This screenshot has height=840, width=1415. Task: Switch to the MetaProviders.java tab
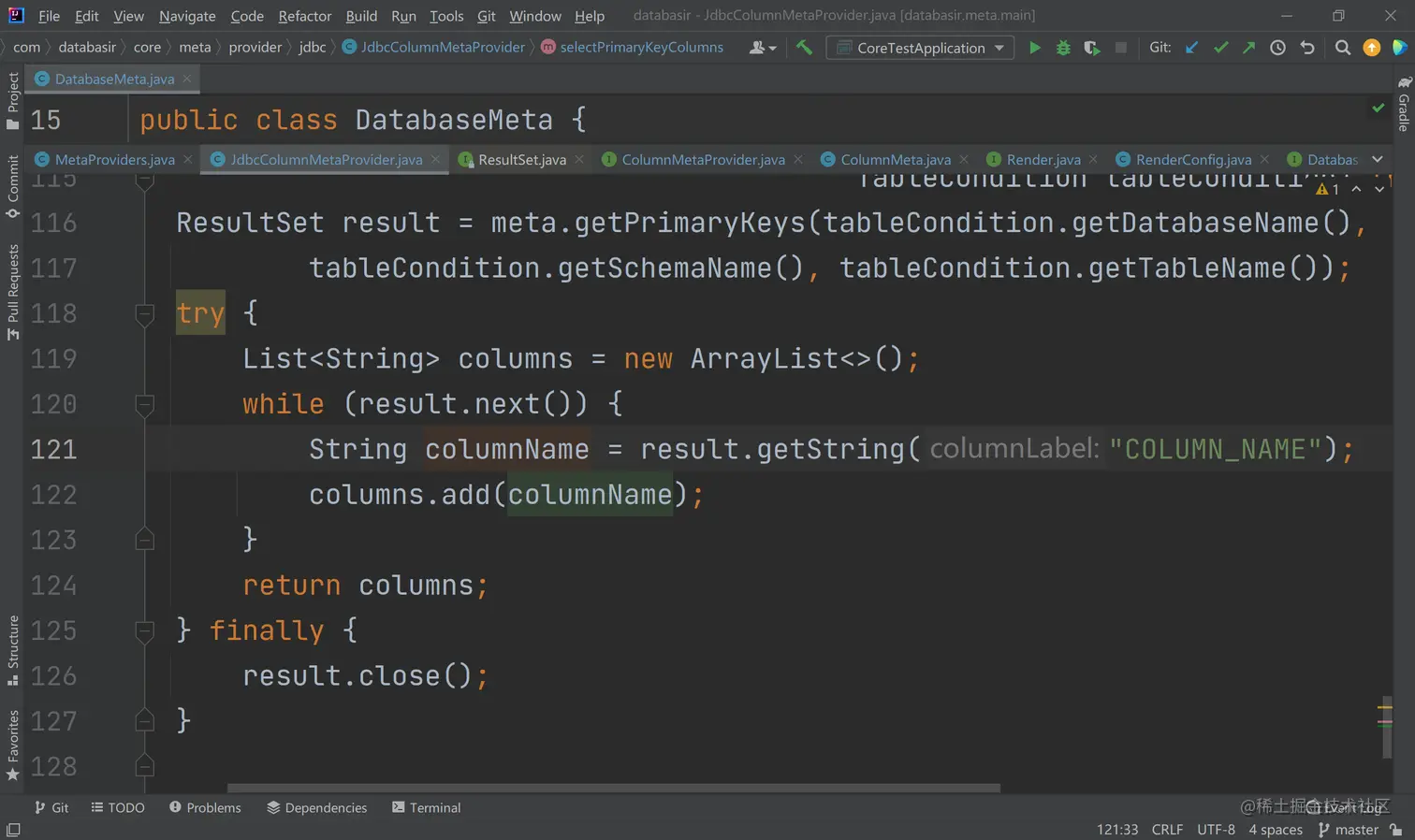point(114,159)
